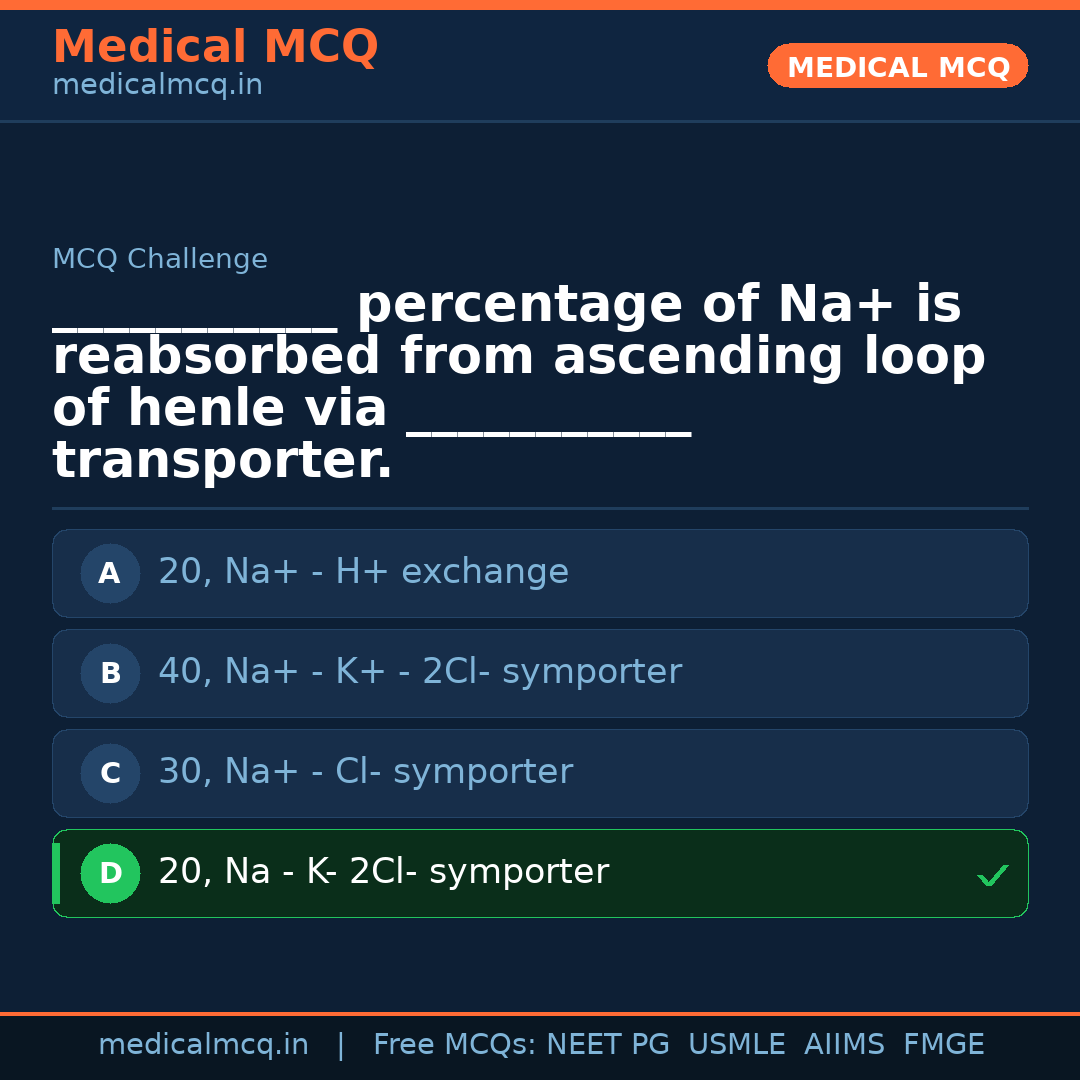The width and height of the screenshot is (1080, 1080).
Task: Click "USMLE" in the footer
Action: [736, 1045]
